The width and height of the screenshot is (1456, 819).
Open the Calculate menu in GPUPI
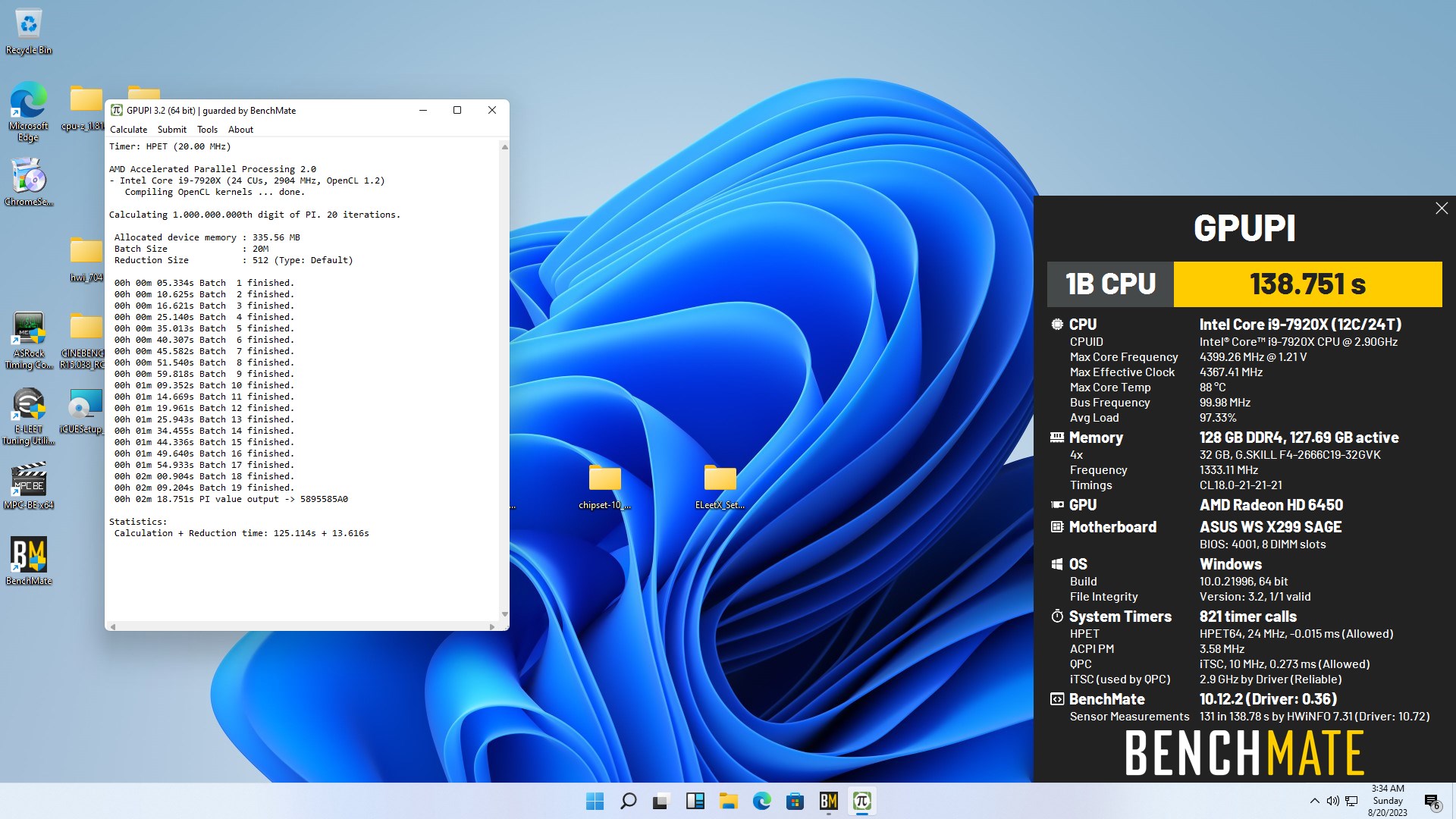click(128, 130)
